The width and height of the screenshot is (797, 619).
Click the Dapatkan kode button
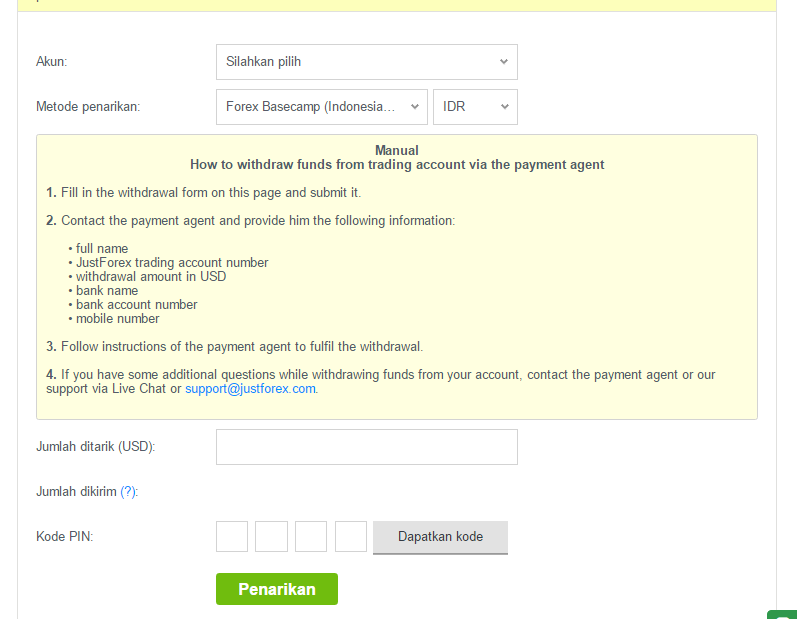[440, 537]
